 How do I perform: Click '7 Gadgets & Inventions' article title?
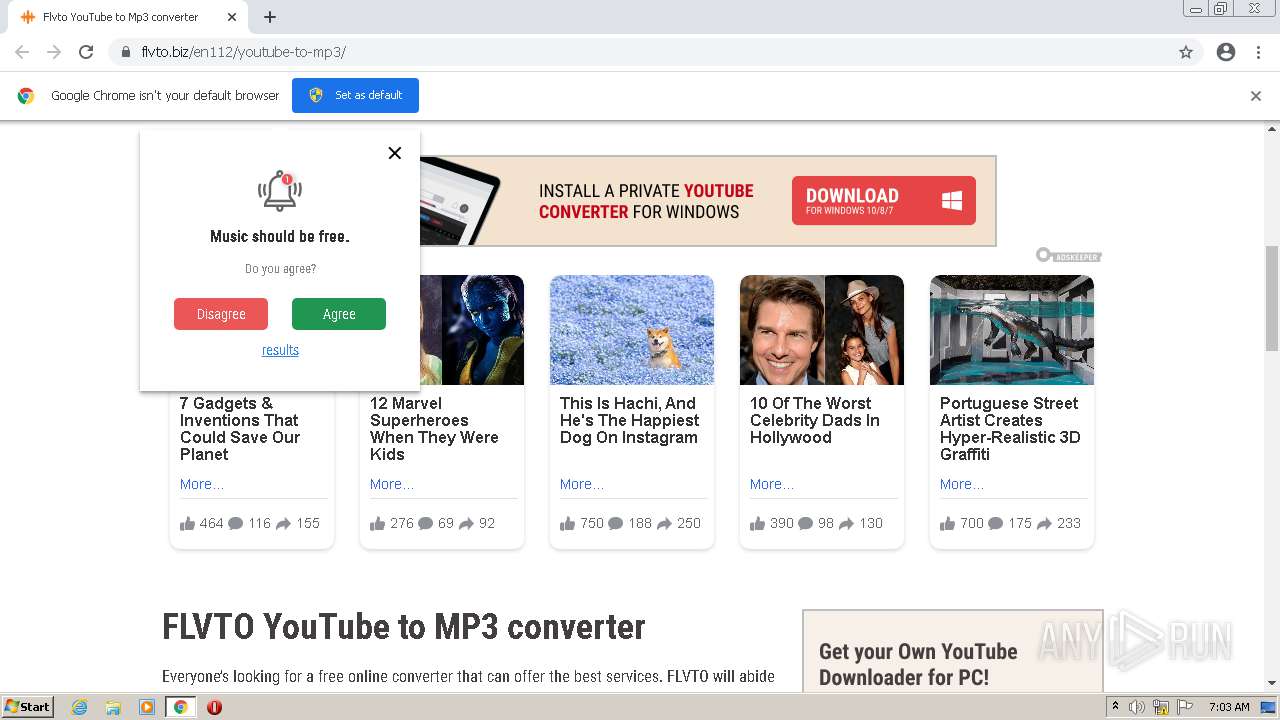pos(240,429)
